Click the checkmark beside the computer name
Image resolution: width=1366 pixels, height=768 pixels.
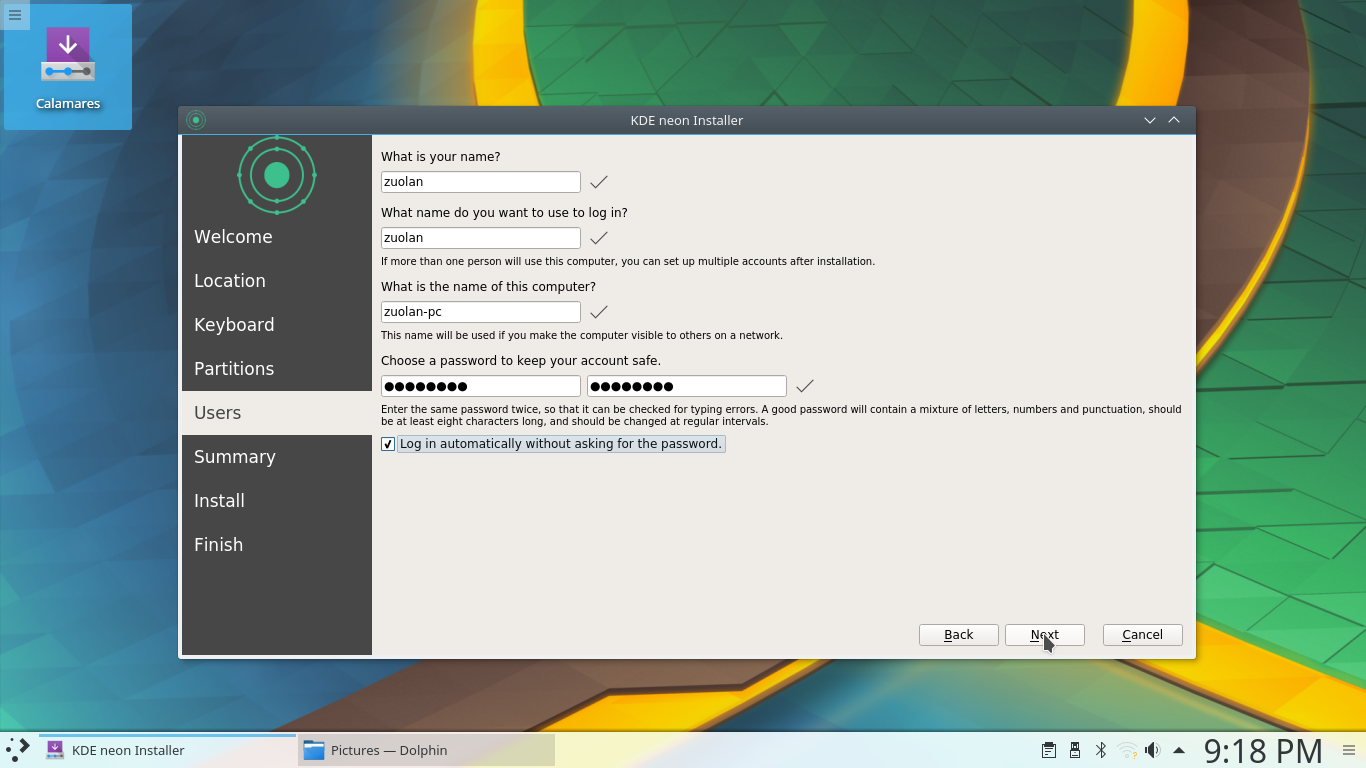(599, 312)
